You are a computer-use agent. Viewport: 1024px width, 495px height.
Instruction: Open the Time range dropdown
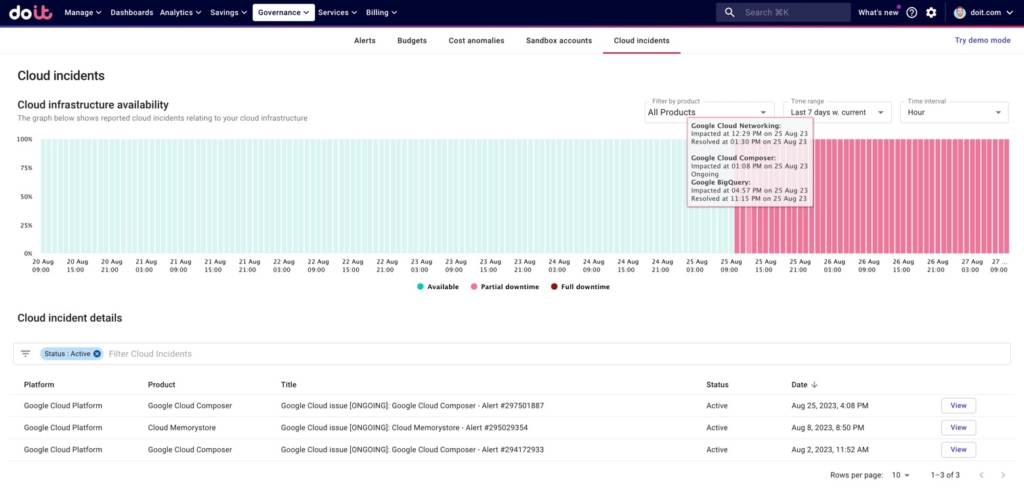[x=837, y=112]
